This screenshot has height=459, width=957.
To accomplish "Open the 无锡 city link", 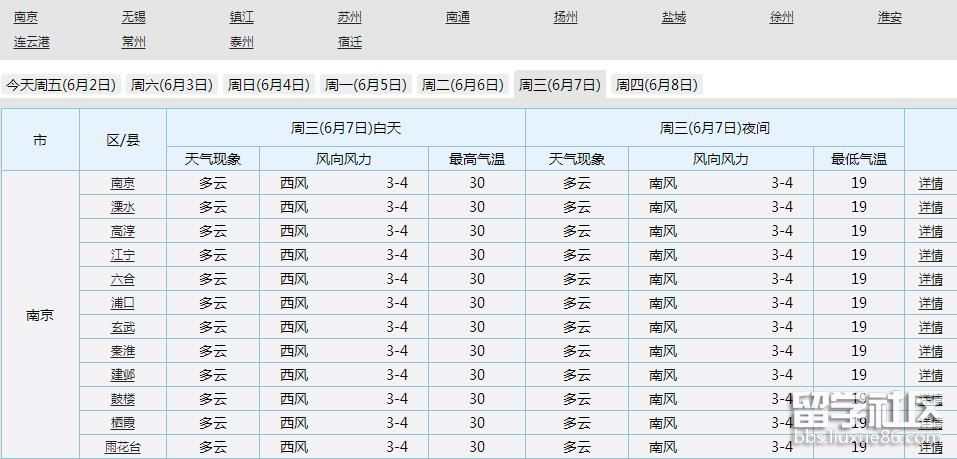I will (x=134, y=18).
